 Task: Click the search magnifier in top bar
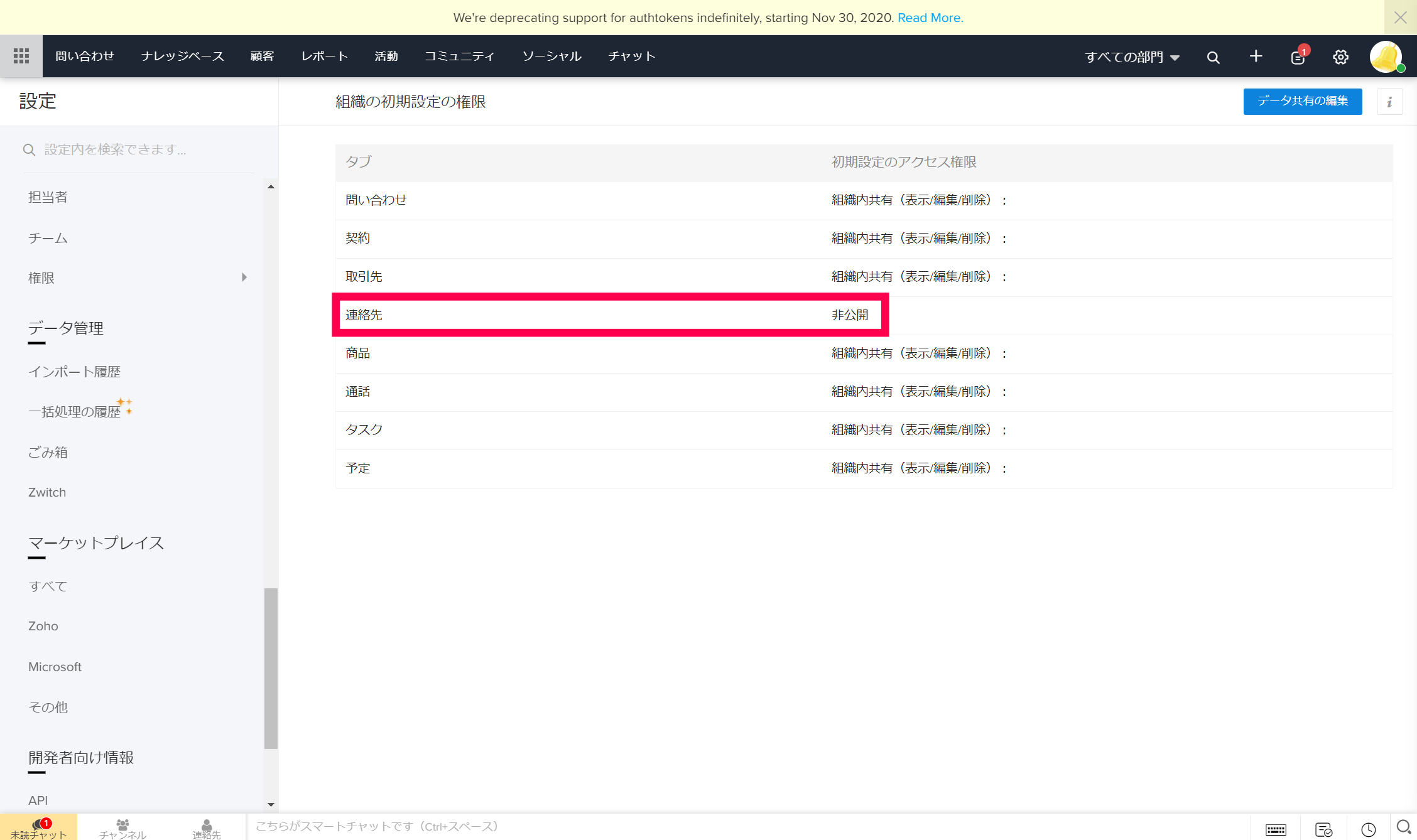point(1213,57)
